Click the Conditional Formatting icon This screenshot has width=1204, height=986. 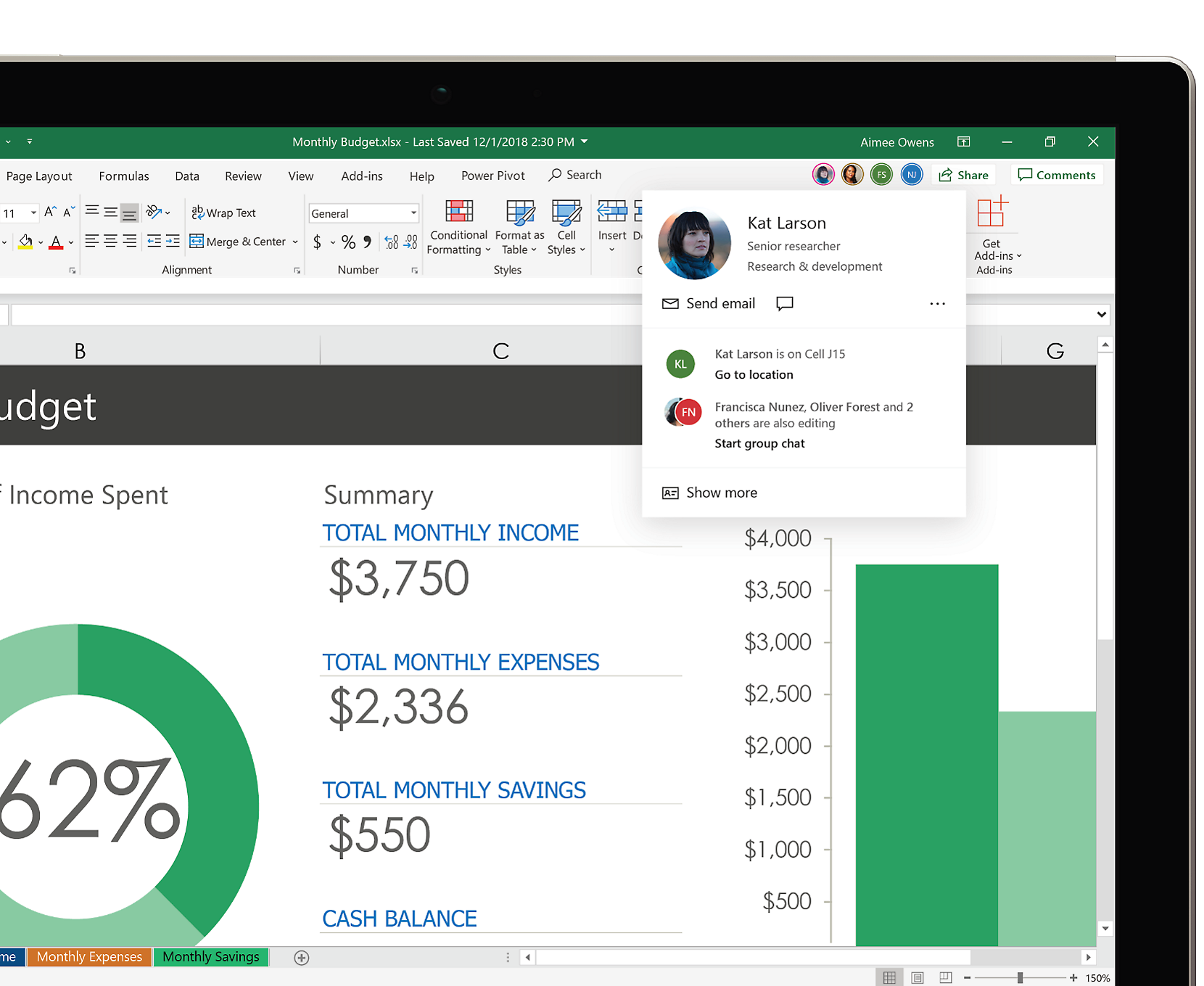click(x=458, y=212)
